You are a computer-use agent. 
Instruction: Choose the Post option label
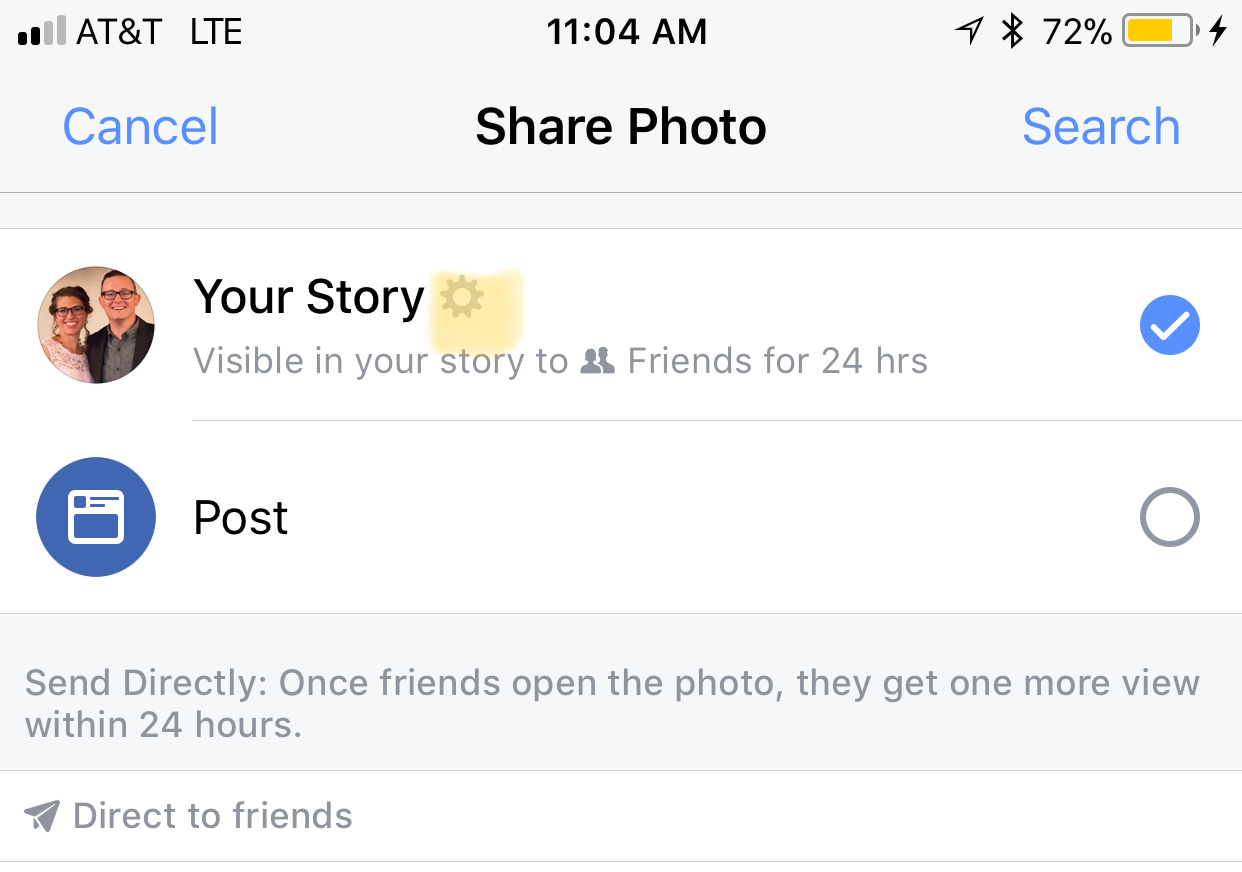point(241,518)
